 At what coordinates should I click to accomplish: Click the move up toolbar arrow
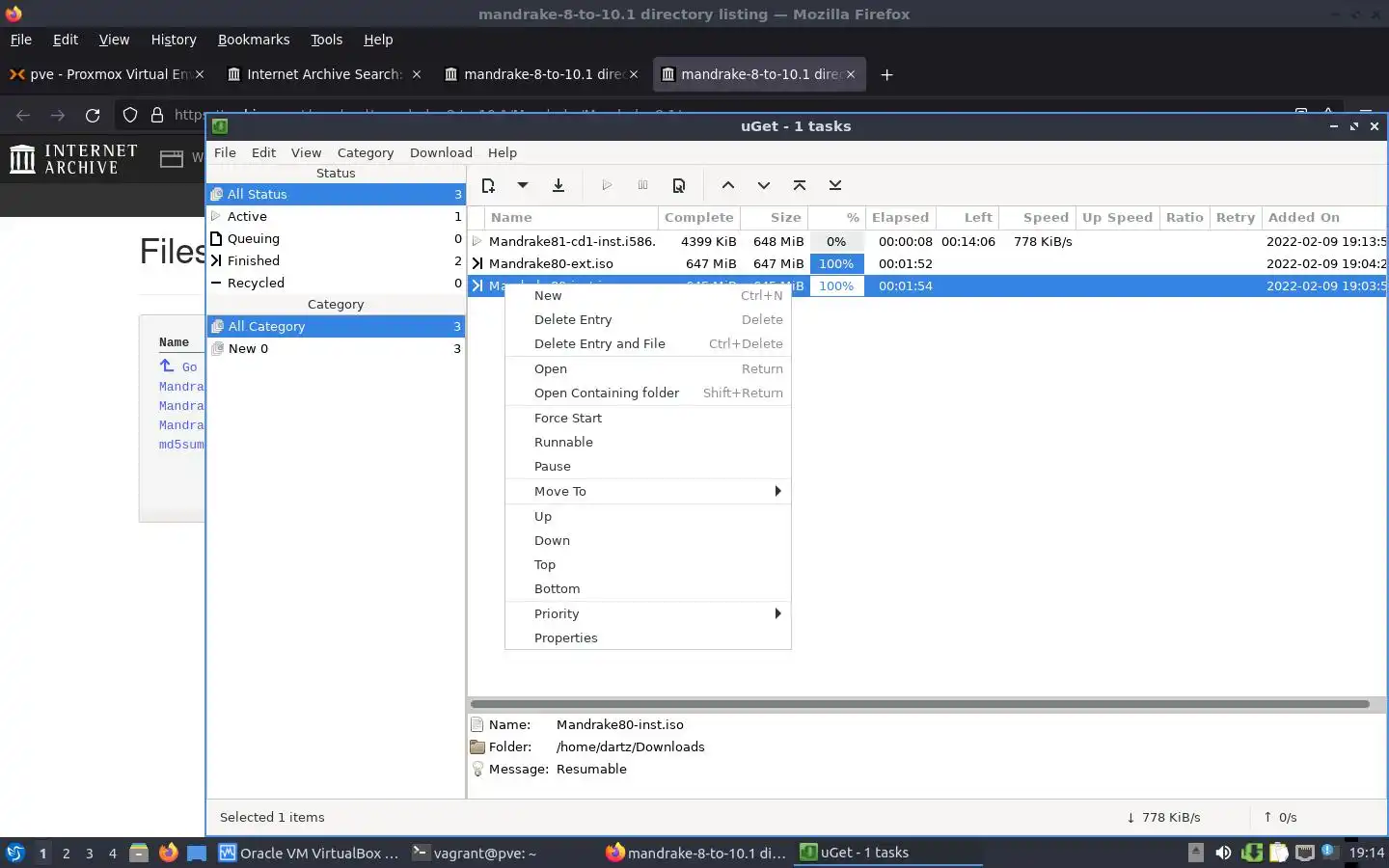728,185
